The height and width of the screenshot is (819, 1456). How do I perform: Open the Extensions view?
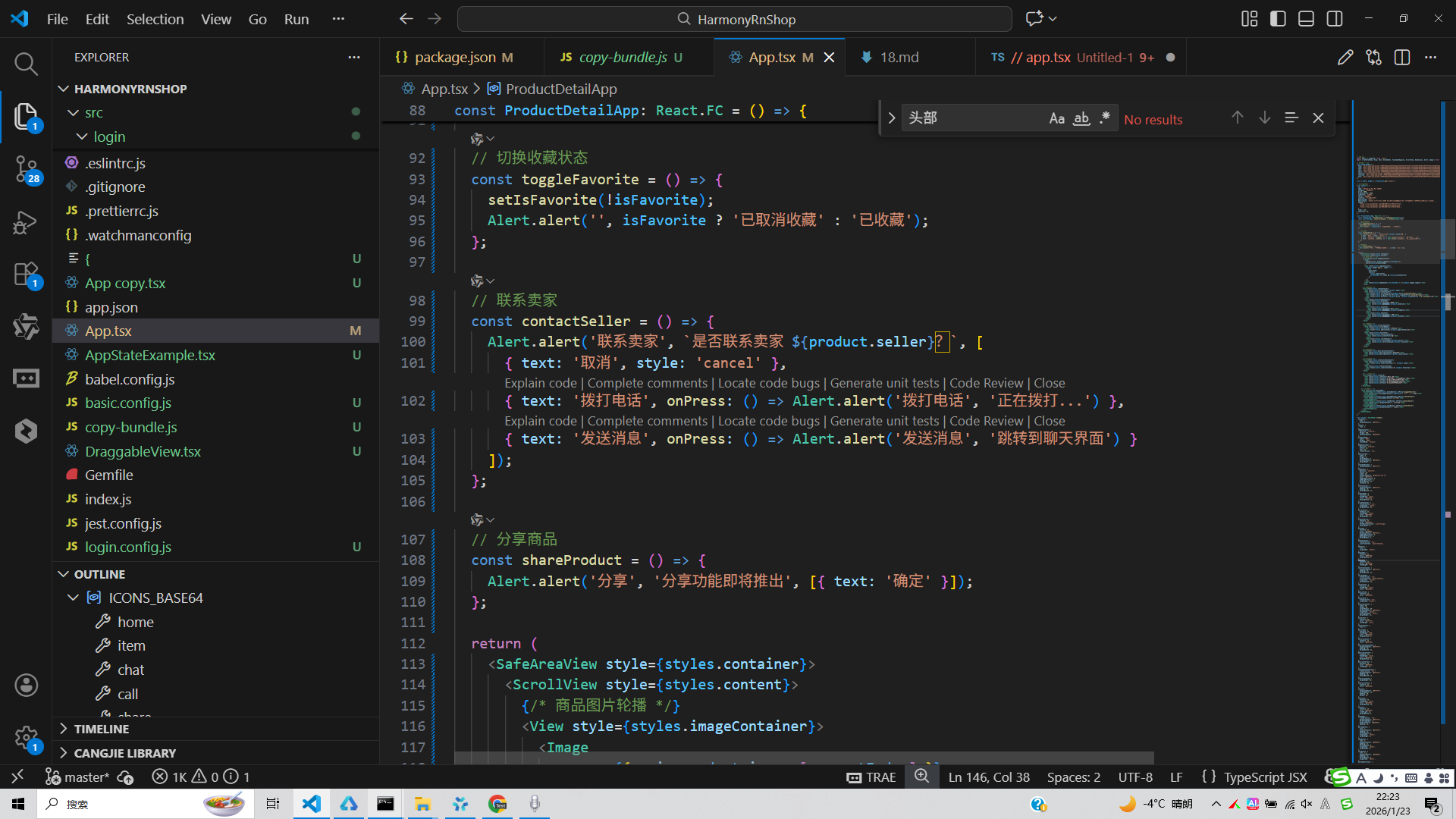[x=26, y=275]
